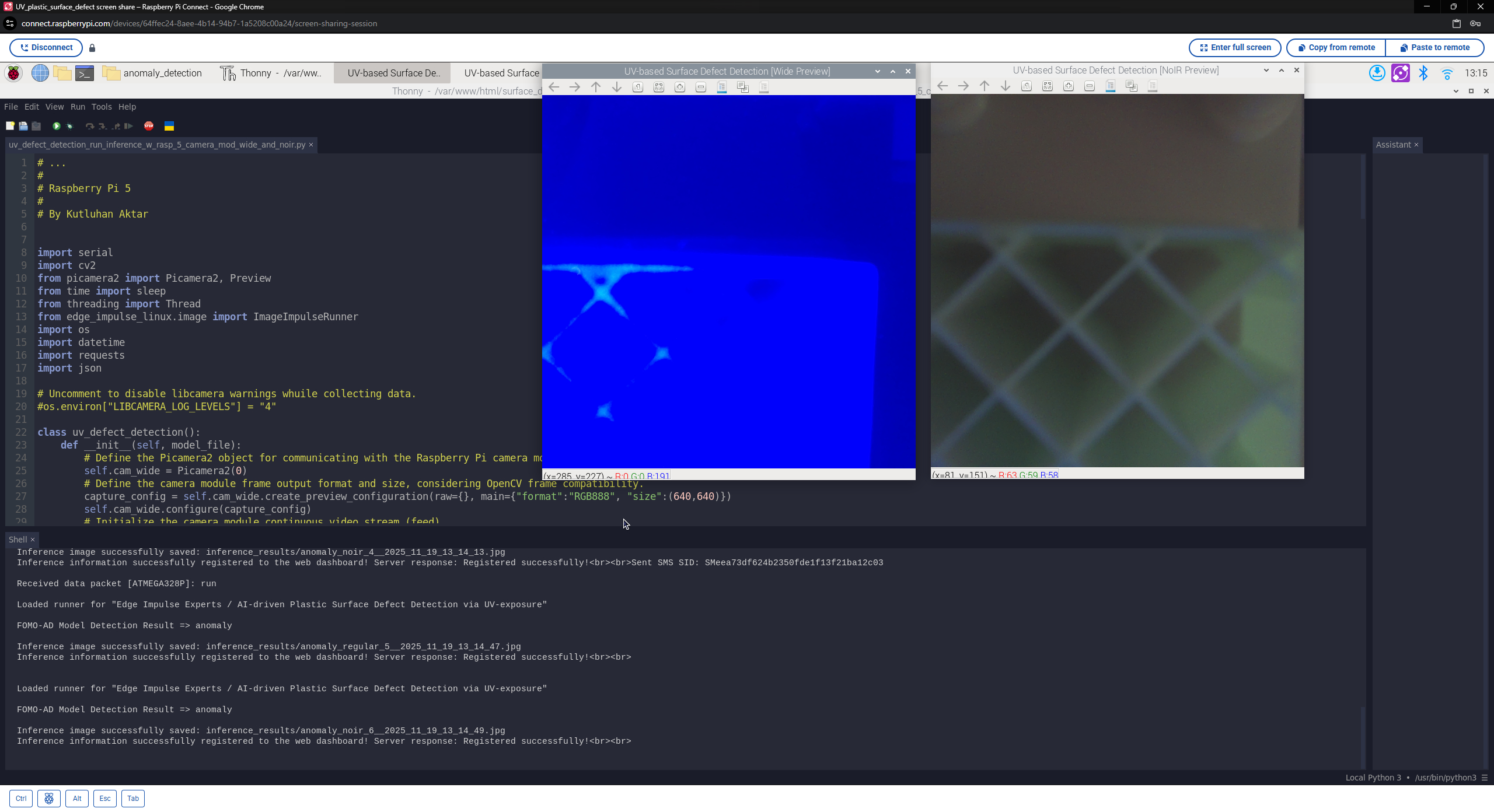
Task: Stop the running script with the STOP icon
Action: coord(149,126)
